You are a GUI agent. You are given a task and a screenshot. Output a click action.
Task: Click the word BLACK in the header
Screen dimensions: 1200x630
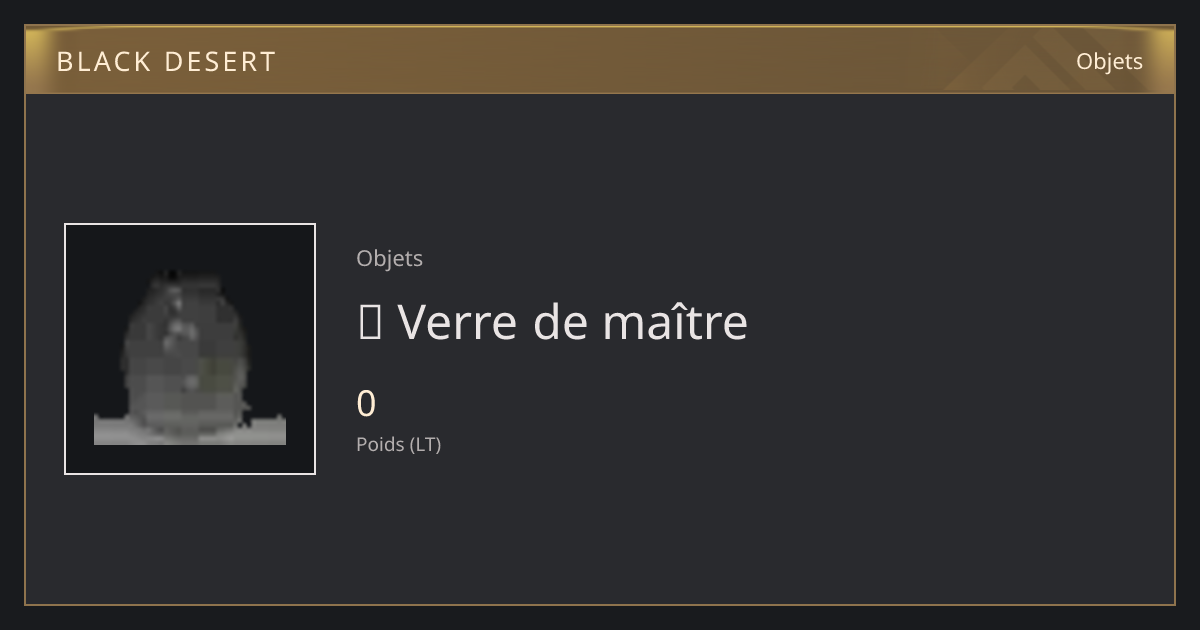[x=104, y=61]
